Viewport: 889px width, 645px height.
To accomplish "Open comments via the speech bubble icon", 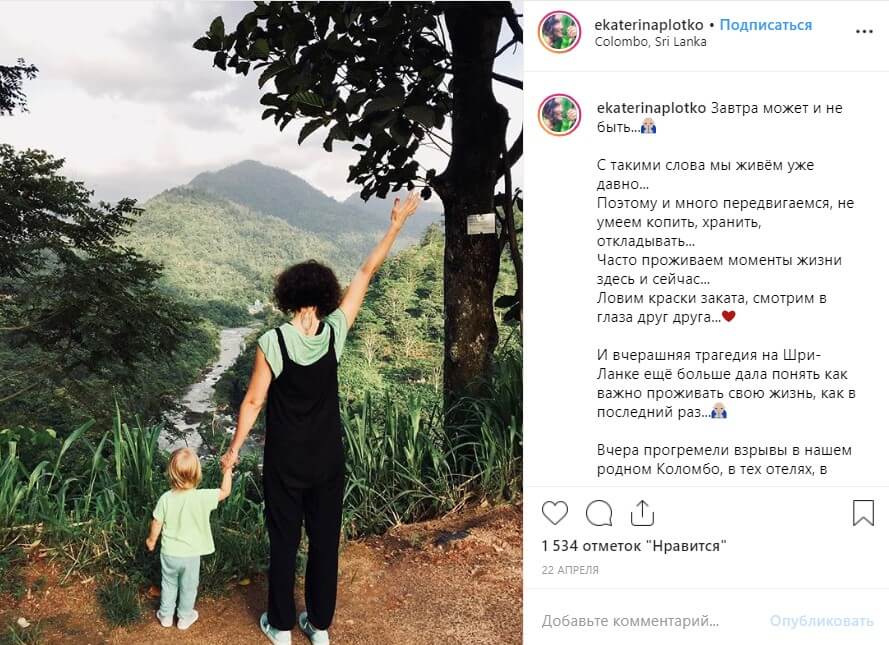I will point(598,514).
